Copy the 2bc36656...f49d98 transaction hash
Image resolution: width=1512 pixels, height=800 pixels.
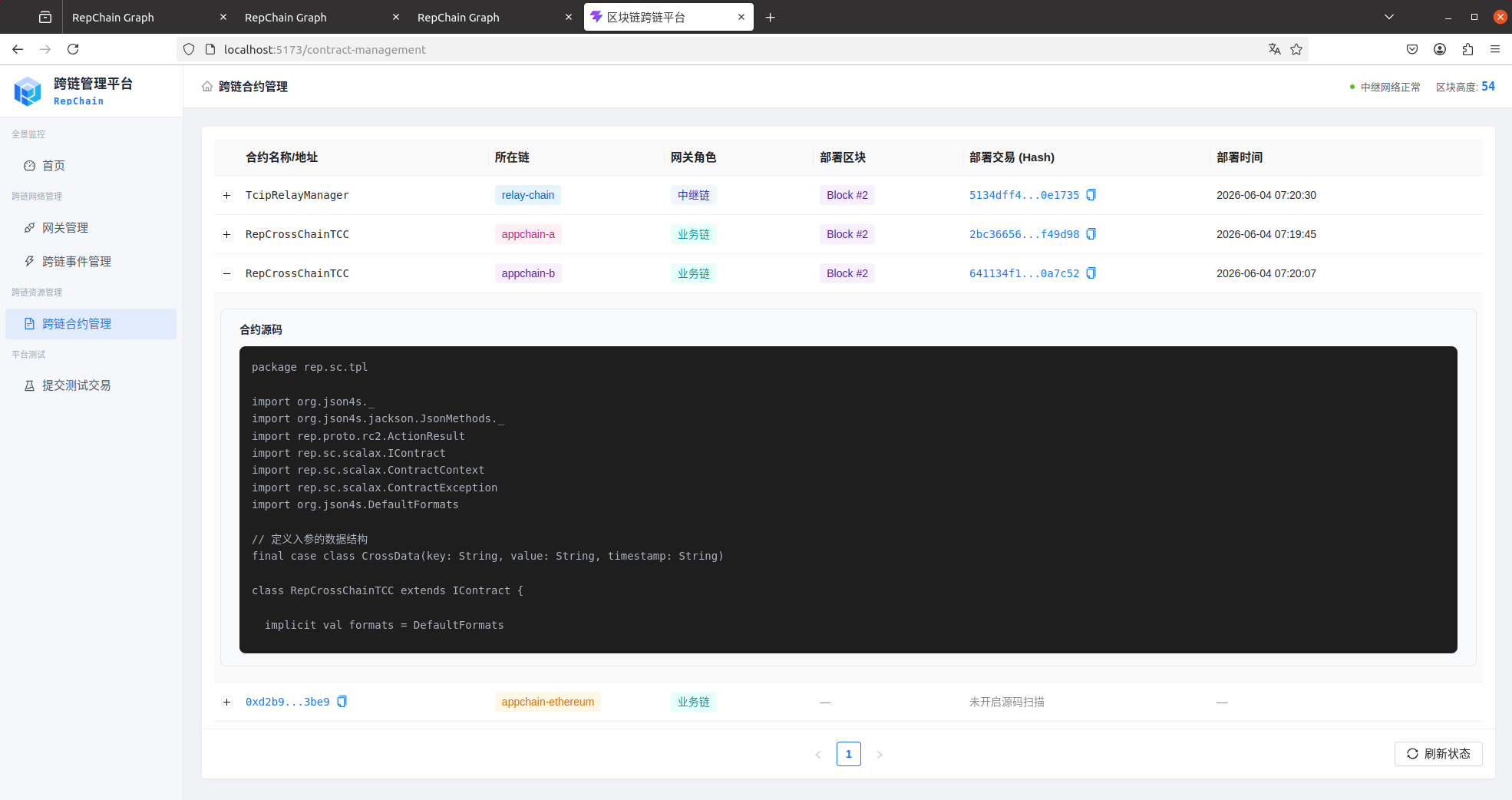(1091, 234)
